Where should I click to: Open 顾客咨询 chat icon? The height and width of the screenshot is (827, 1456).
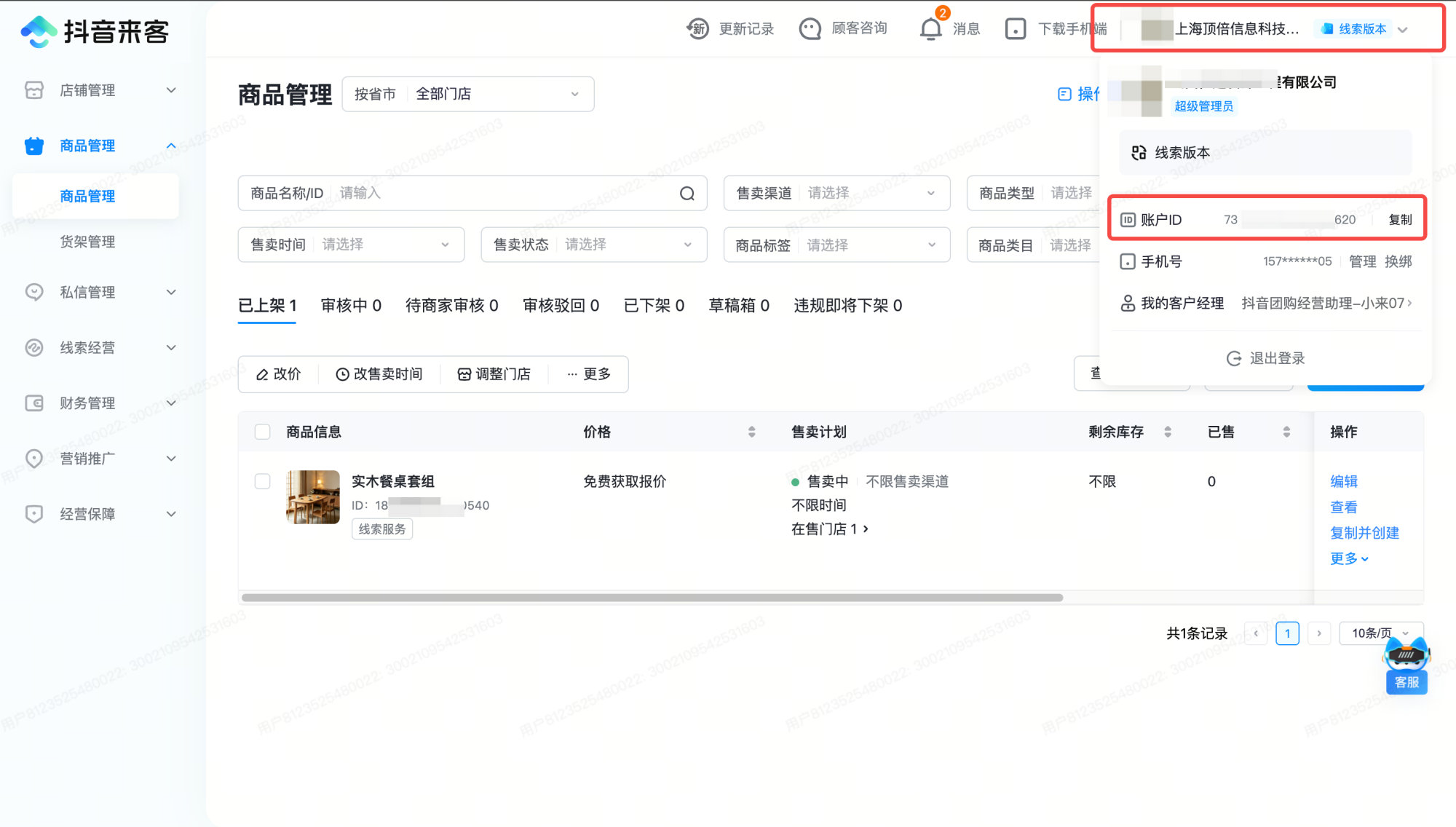click(x=810, y=29)
